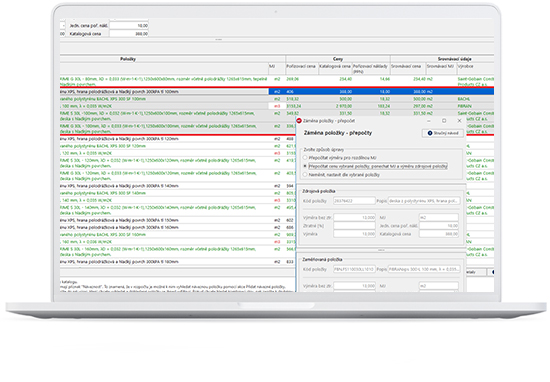Select the highlighted XPS '300kPA tl 100mm' row
Viewport: 550px width, 382px height.
point(277,92)
